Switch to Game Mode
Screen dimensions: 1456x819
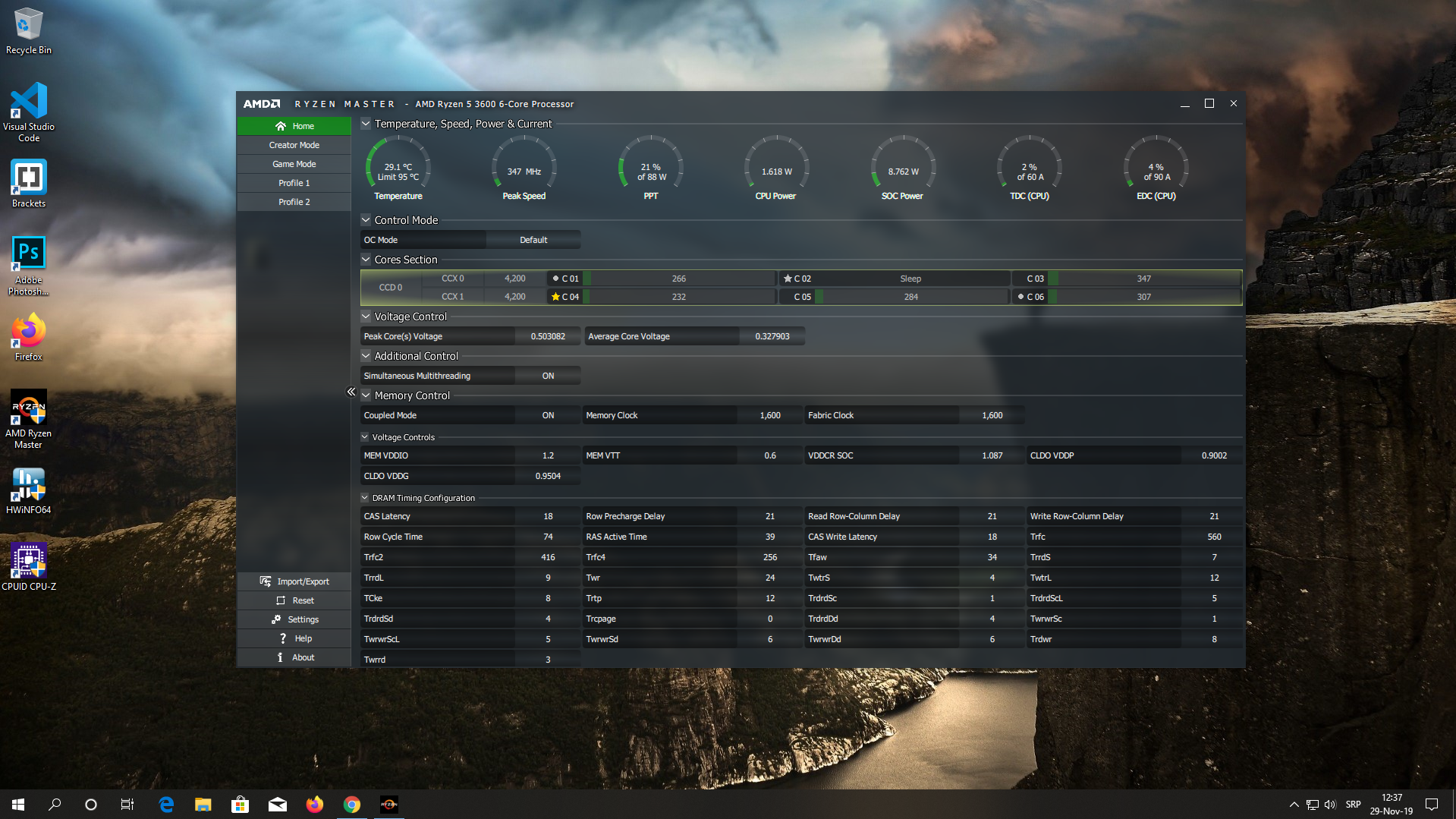pyautogui.click(x=294, y=164)
